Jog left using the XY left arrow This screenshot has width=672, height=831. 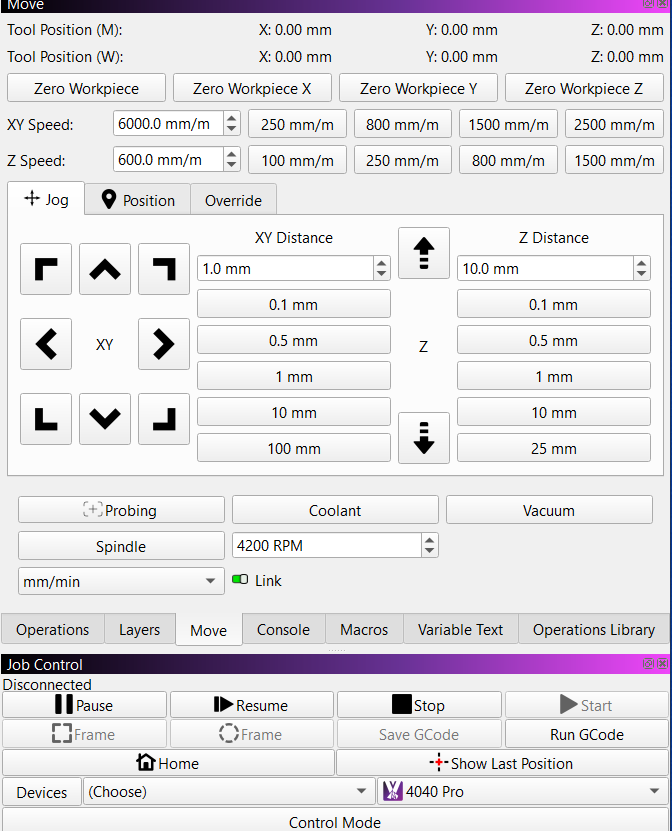pos(46,344)
